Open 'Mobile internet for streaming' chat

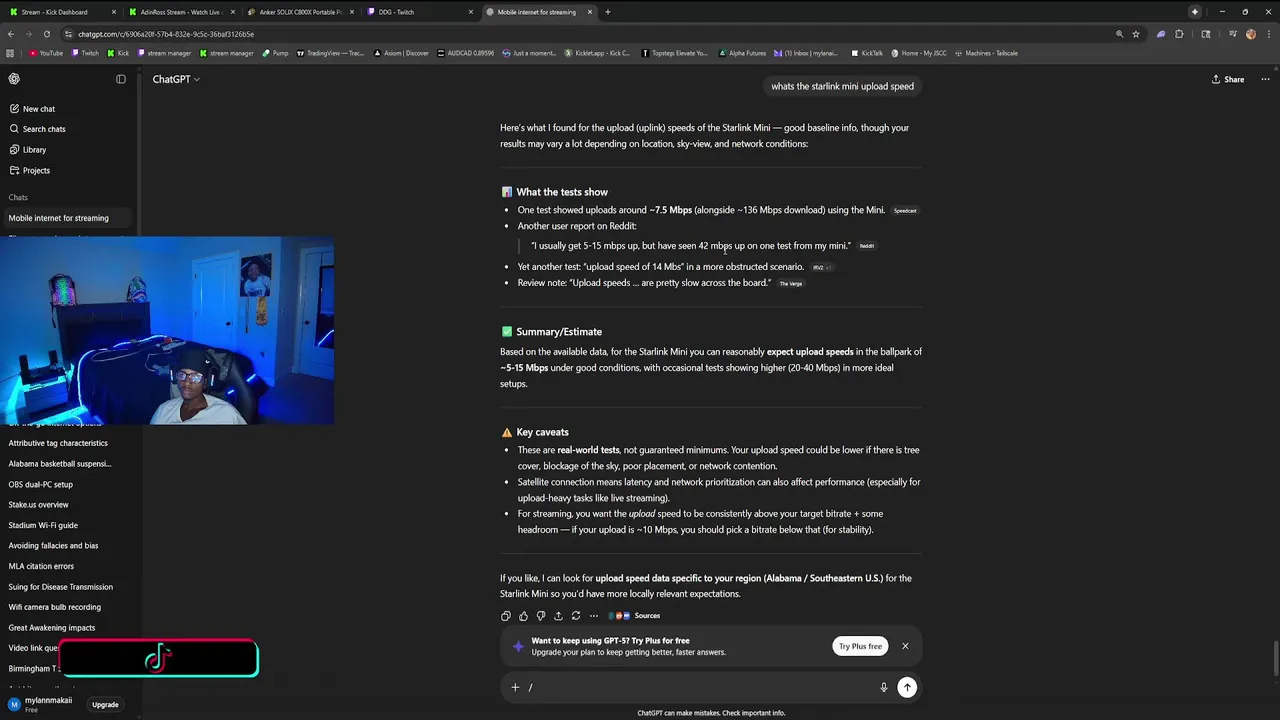(70, 218)
